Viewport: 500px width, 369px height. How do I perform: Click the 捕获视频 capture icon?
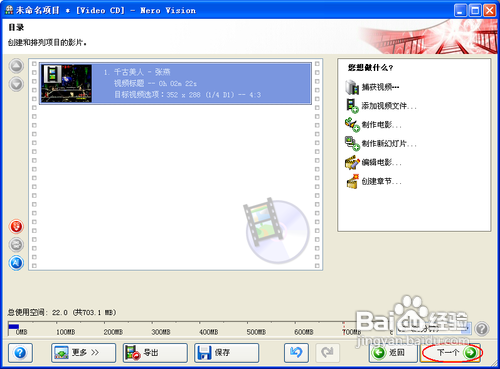pyautogui.click(x=352, y=87)
